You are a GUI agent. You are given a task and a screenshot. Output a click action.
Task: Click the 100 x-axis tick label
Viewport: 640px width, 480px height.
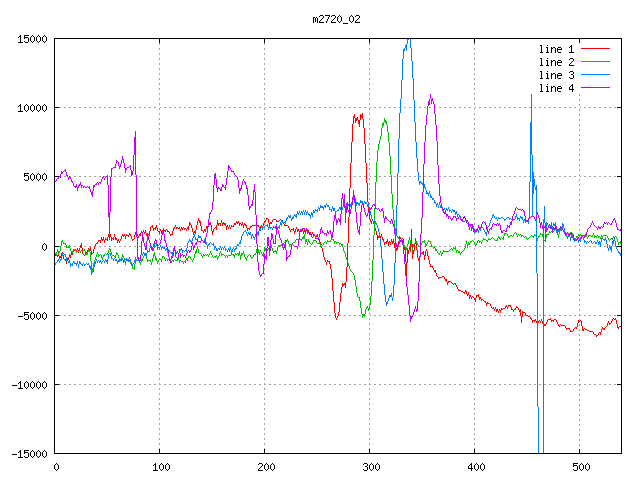(x=160, y=467)
